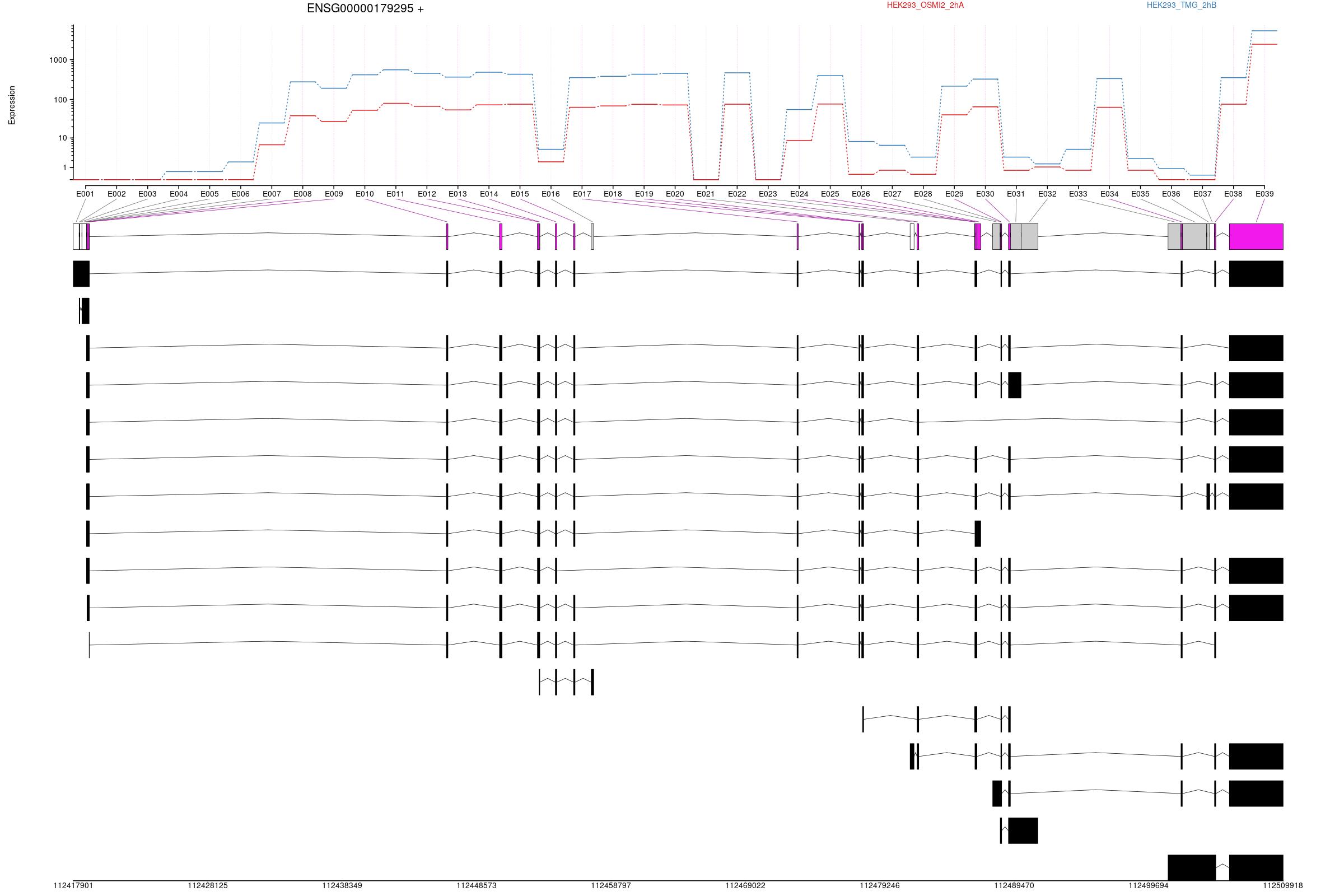Image resolution: width=1344 pixels, height=896 pixels.
Task: Click genomic coordinate 112499694
Action: pos(1149,886)
